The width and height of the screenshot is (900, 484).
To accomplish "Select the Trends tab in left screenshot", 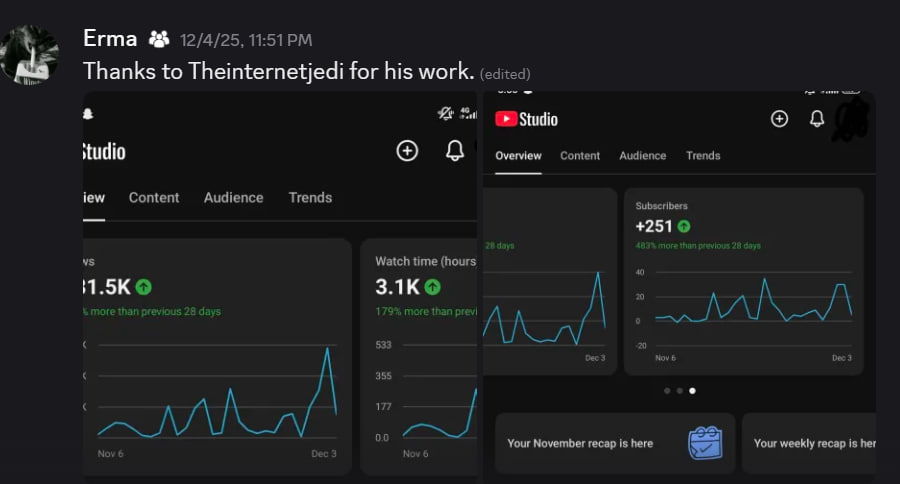I will [x=310, y=198].
